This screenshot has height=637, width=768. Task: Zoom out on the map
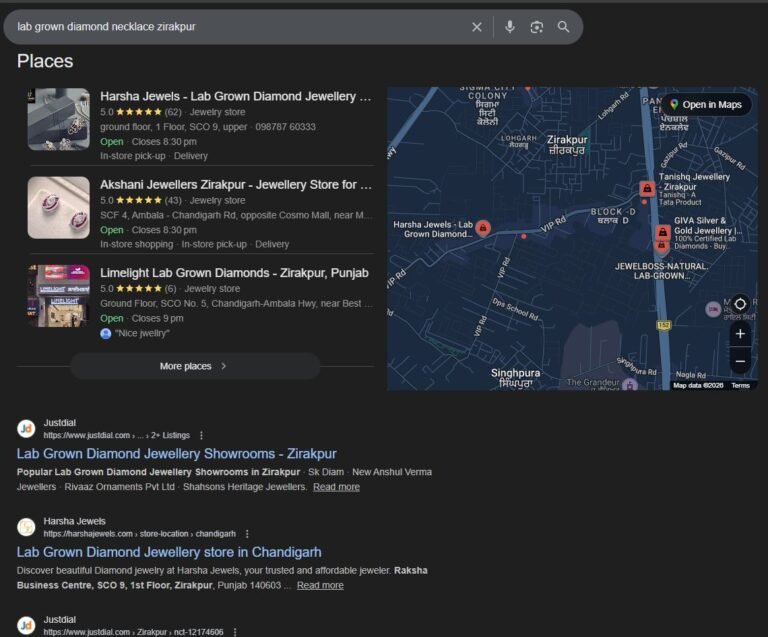click(x=740, y=361)
